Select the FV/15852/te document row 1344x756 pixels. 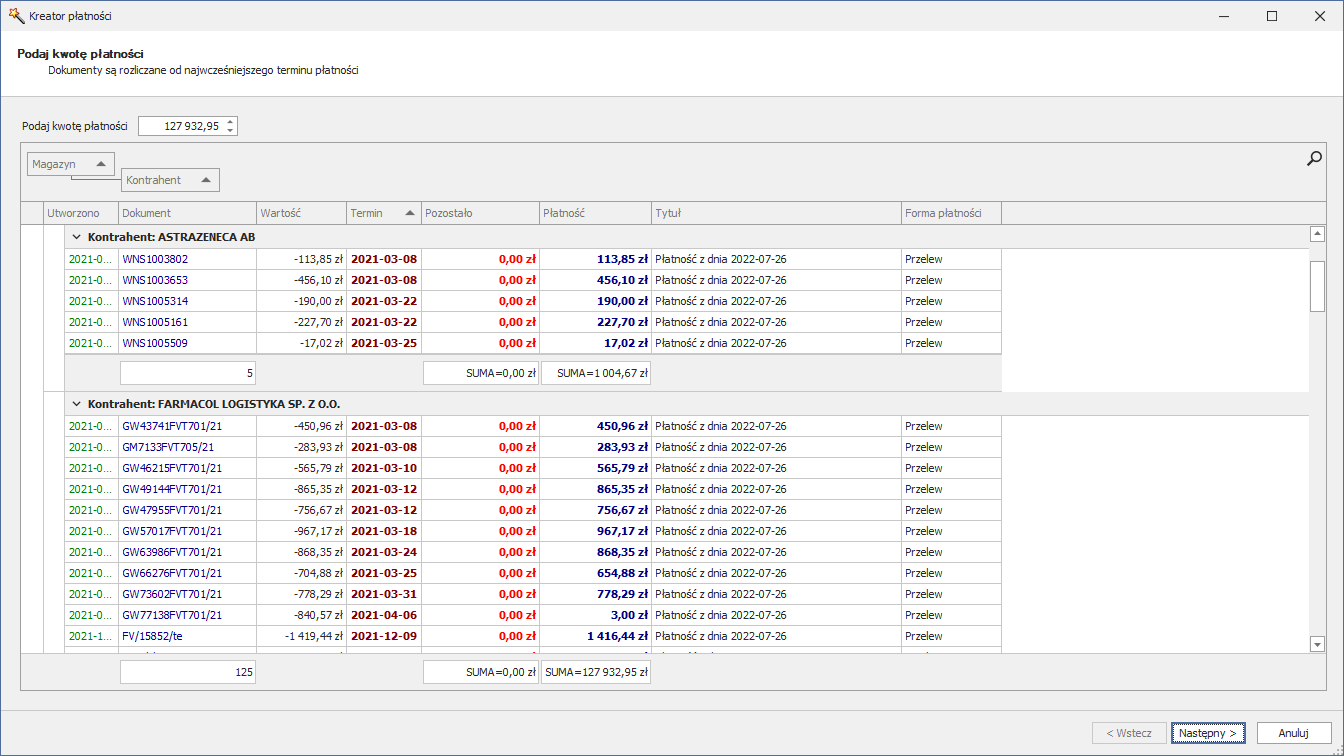153,636
